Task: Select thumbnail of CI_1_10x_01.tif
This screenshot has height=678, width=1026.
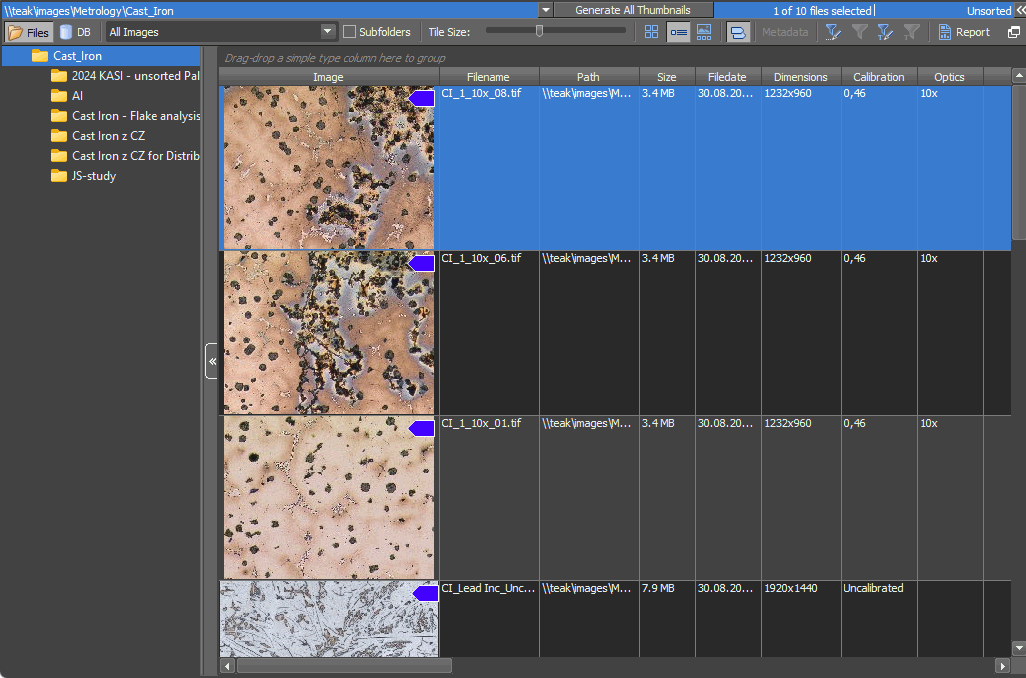Action: click(328, 497)
